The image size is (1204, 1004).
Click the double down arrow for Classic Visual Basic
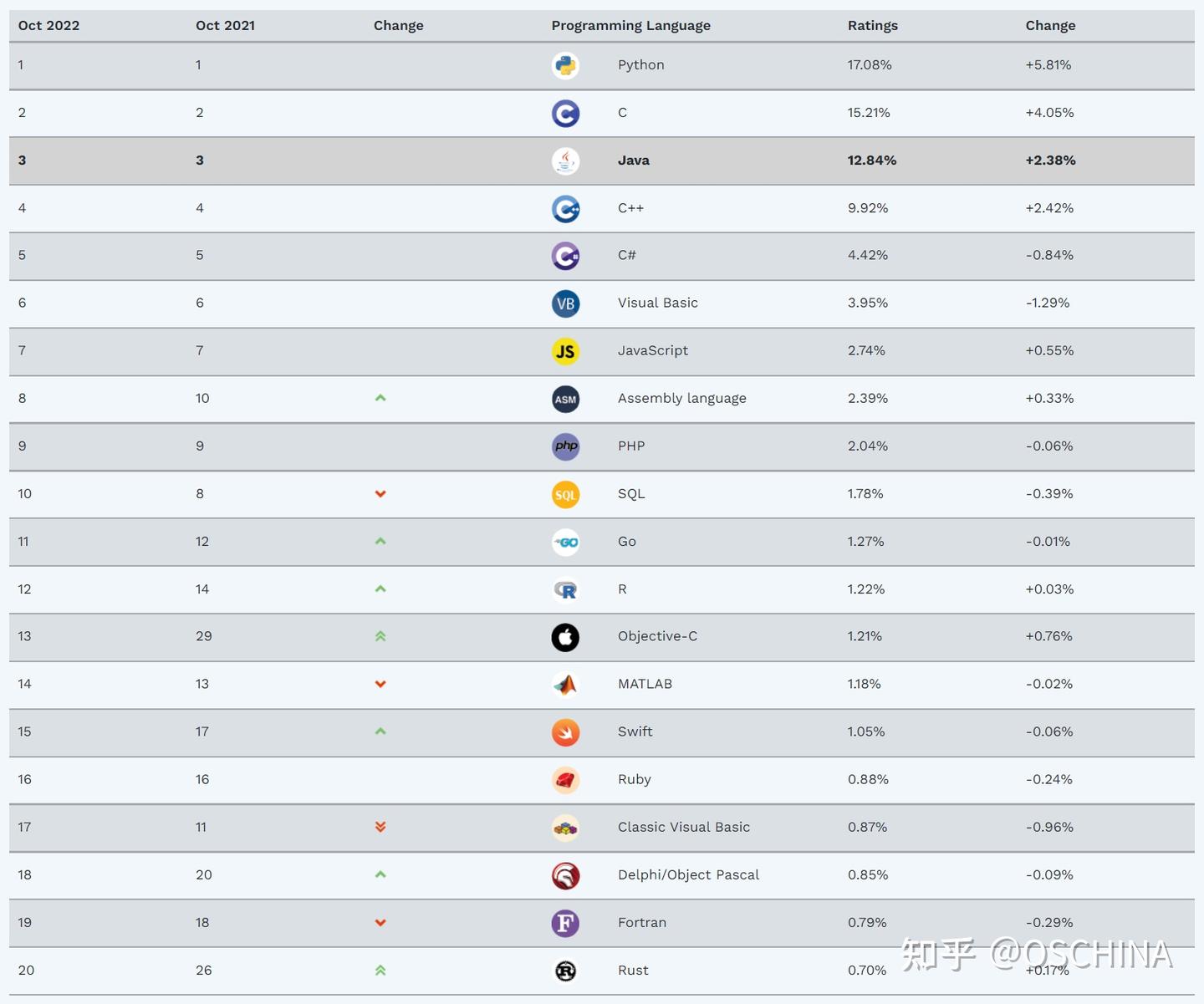(380, 827)
